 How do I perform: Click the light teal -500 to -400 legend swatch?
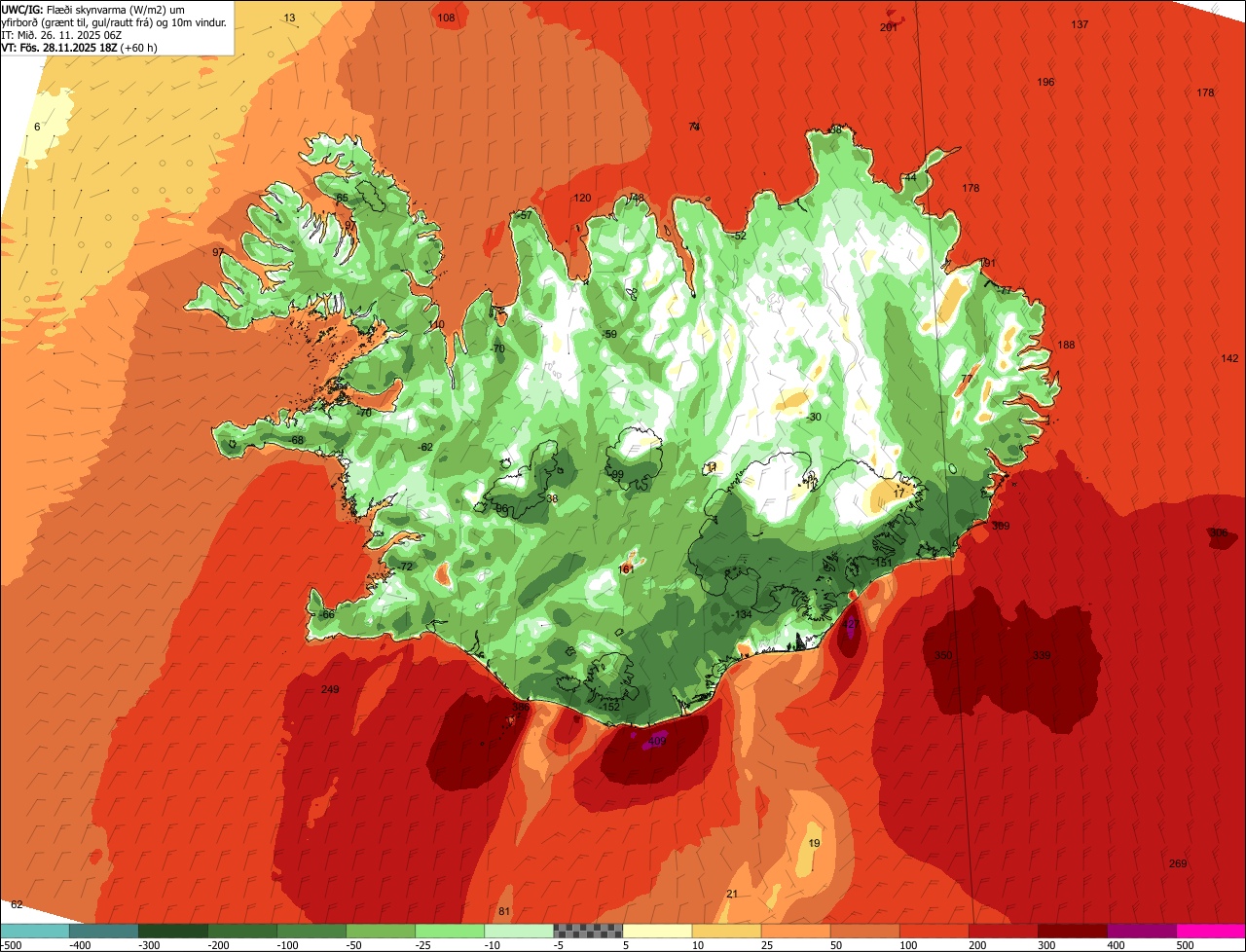[x=34, y=931]
